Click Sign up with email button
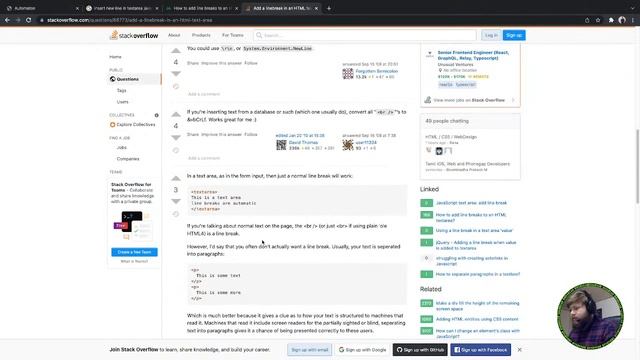Image resolution: width=640 pixels, height=360 pixels. click(x=309, y=350)
